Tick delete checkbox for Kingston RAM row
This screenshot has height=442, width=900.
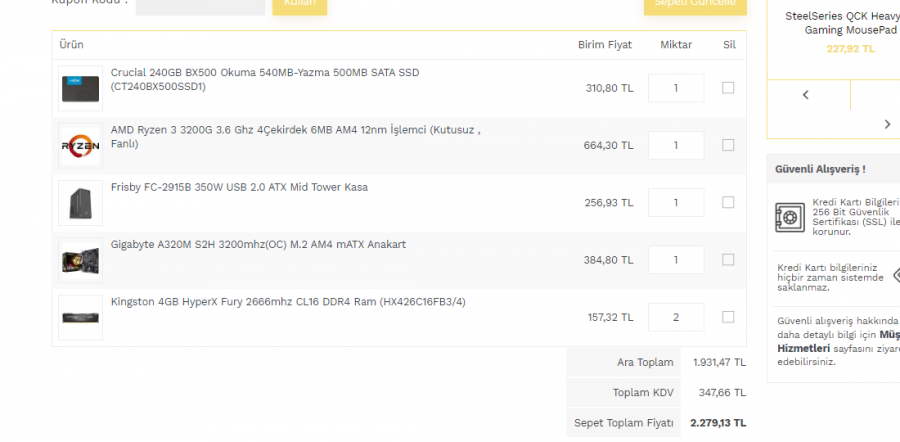pos(728,317)
